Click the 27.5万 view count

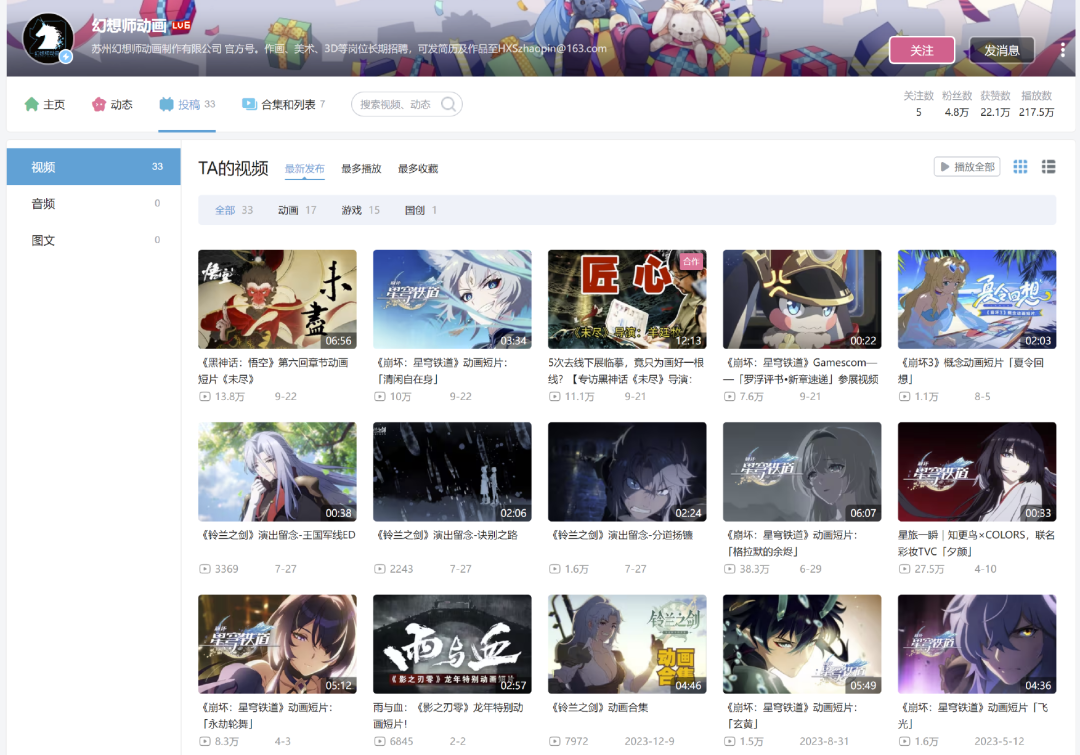pyautogui.click(x=929, y=569)
